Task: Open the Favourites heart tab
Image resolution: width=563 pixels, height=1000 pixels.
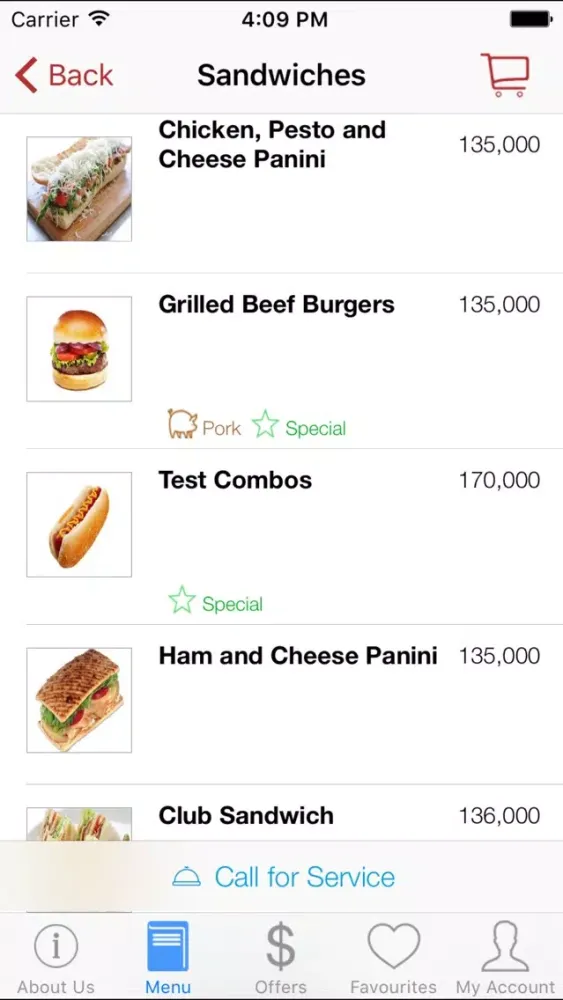Action: (393, 957)
